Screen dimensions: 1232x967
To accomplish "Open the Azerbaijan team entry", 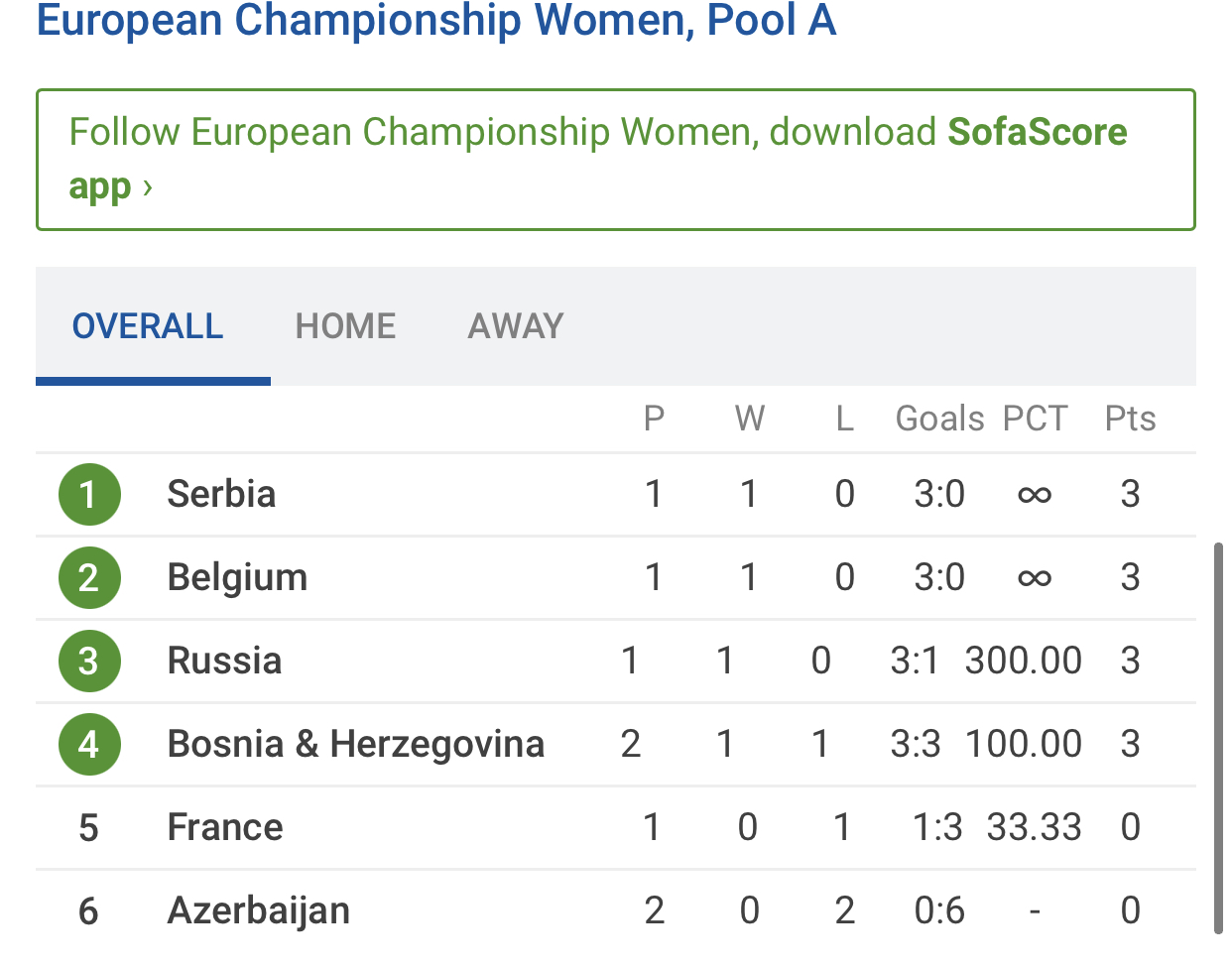I will click(x=258, y=910).
